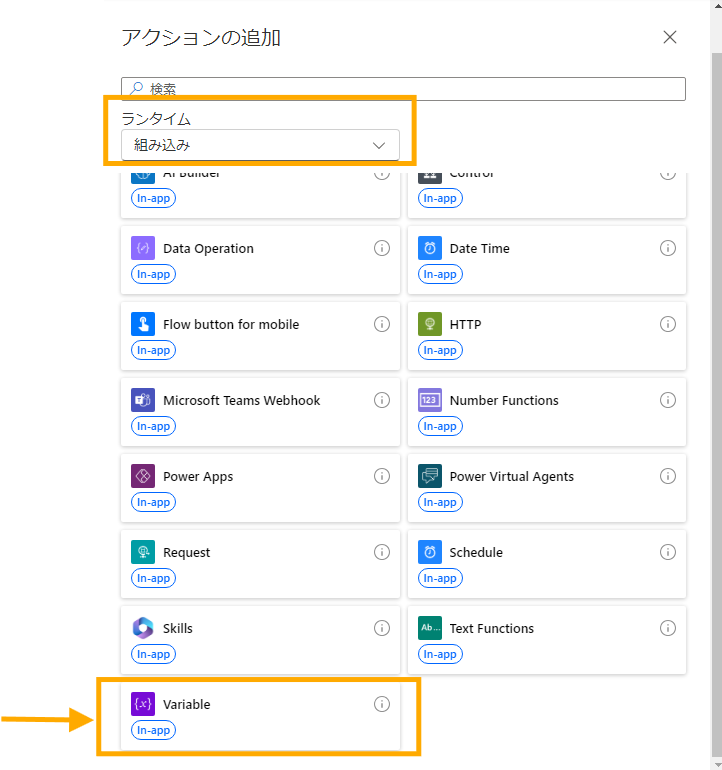Open info for Request connector
Screen dimensions: 722x770
coord(382,552)
